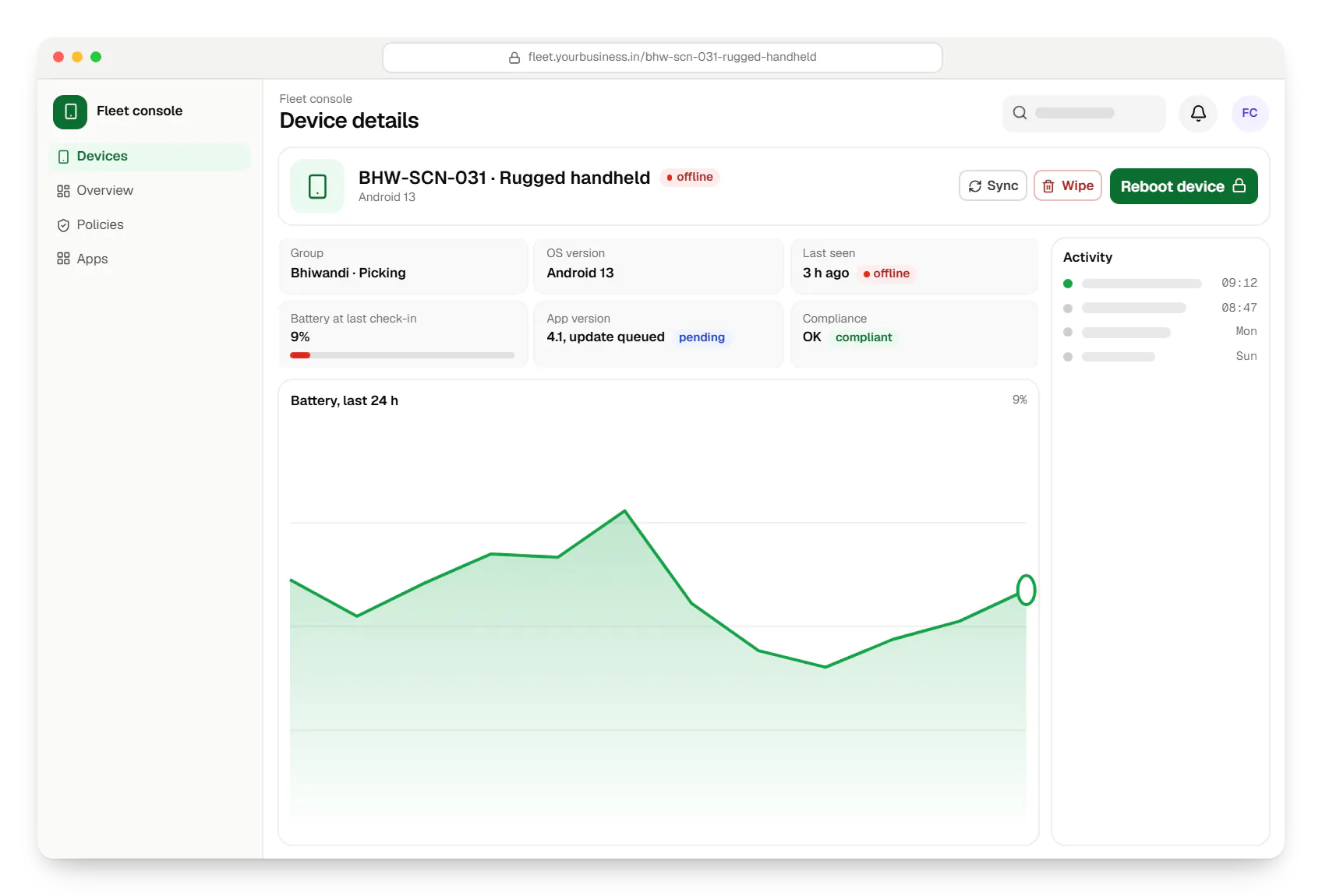The width and height of the screenshot is (1322, 896).
Task: Click the Devices phone icon in sidebar
Action: pyautogui.click(x=63, y=157)
